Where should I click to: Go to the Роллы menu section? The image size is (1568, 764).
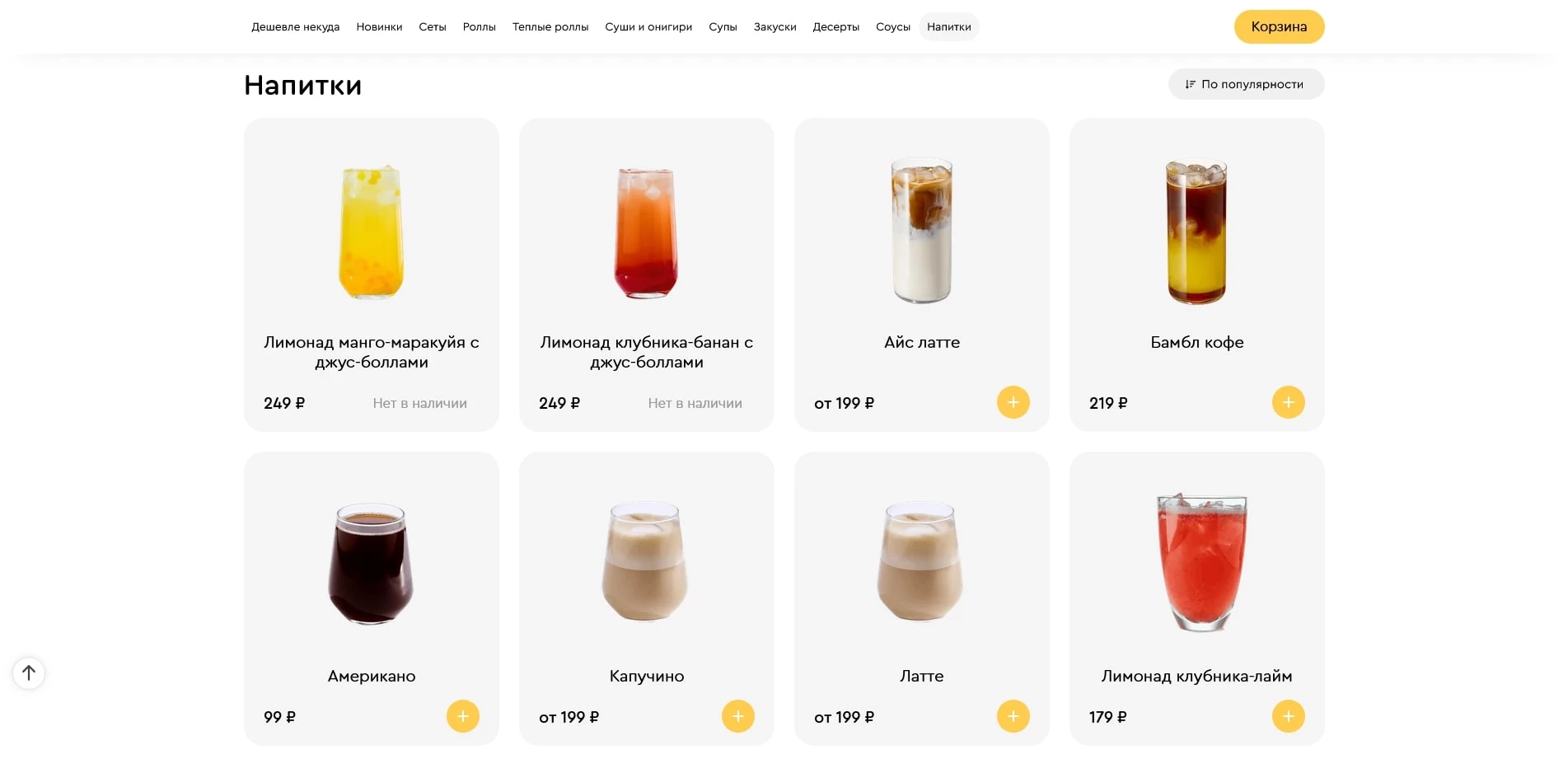(479, 27)
